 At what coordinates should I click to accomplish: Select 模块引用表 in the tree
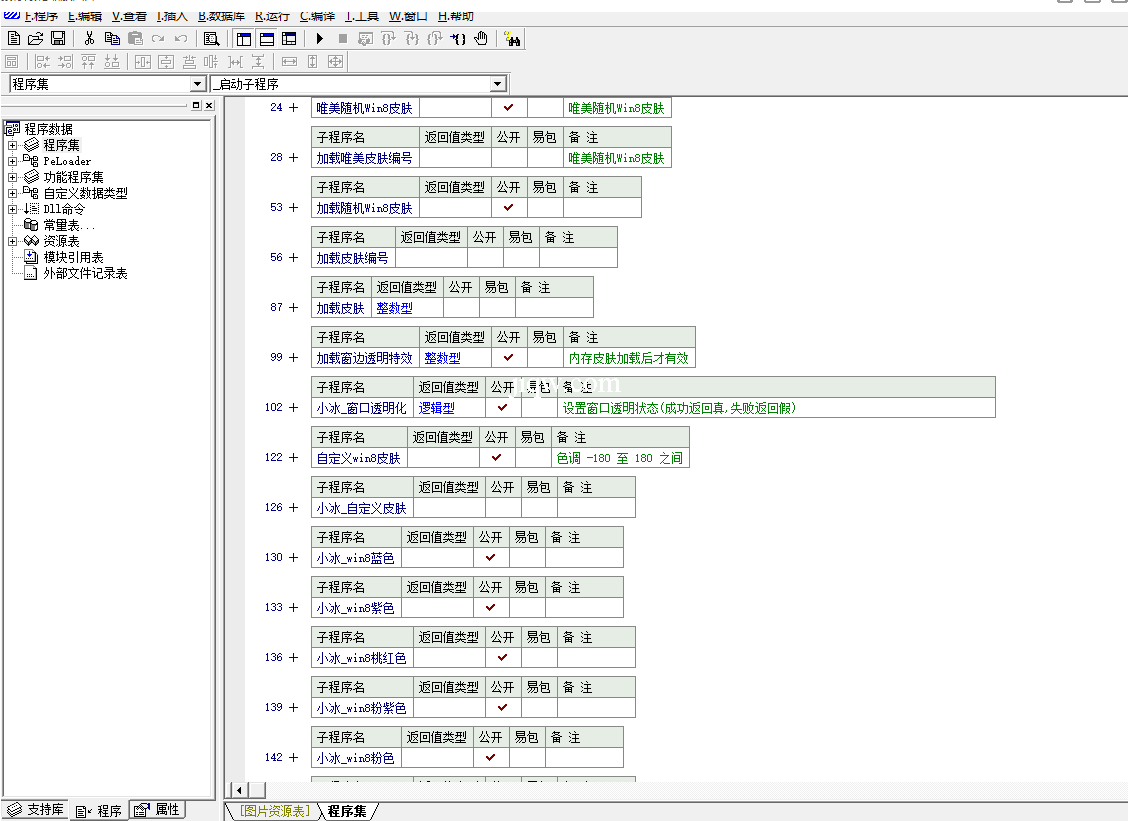72,257
